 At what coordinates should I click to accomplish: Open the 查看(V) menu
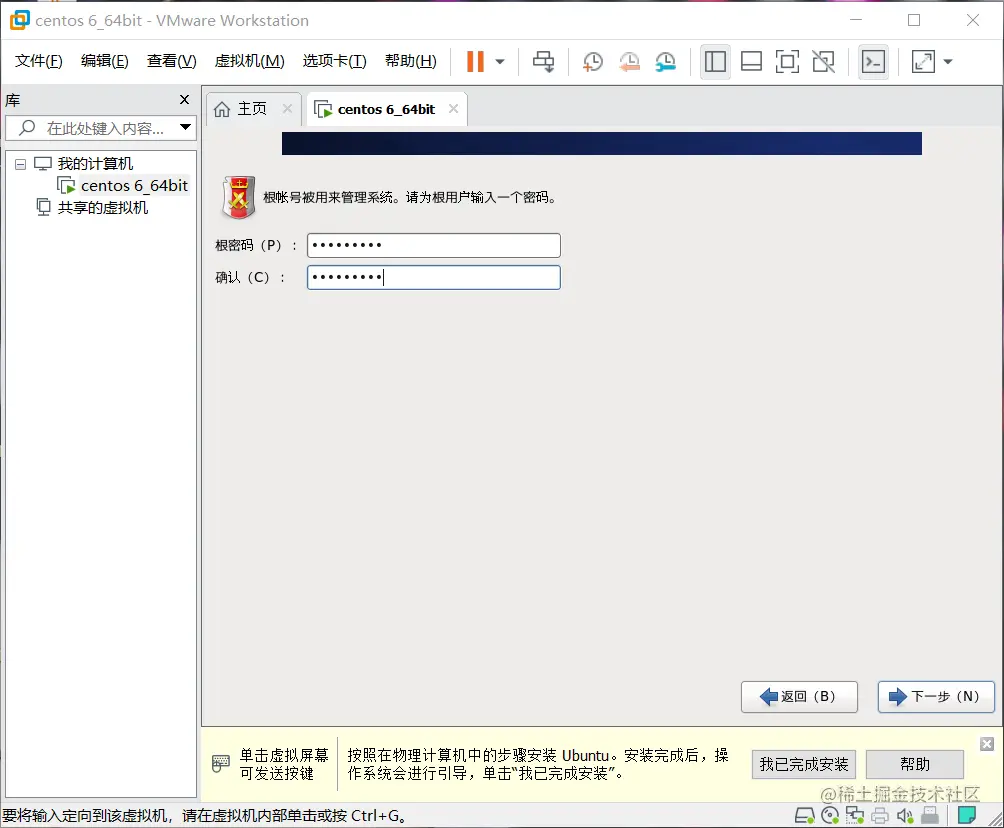click(171, 61)
